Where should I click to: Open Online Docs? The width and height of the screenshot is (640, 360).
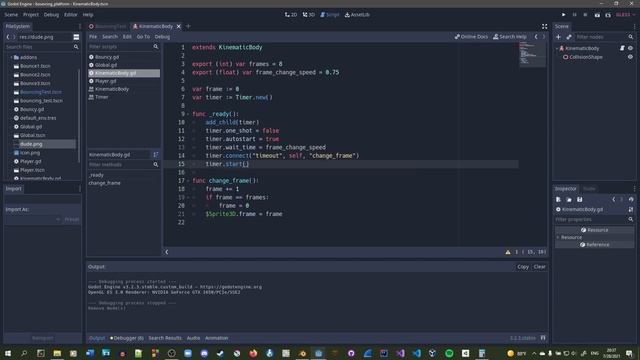(471, 37)
